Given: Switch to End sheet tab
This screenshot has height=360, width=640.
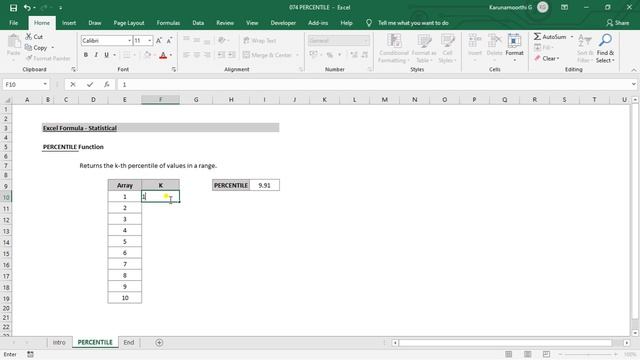Looking at the screenshot, I should click(129, 342).
